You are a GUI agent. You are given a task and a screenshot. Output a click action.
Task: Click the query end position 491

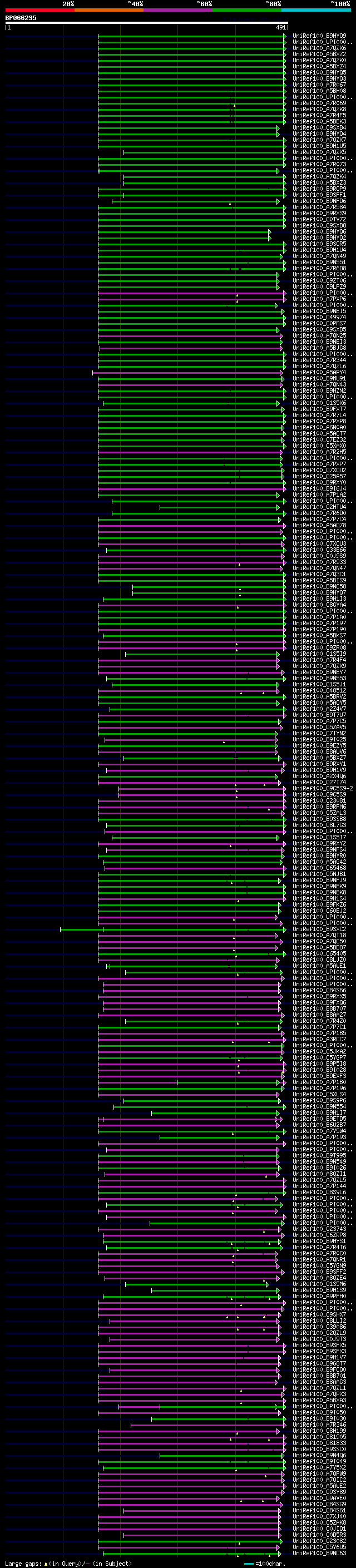(281, 27)
